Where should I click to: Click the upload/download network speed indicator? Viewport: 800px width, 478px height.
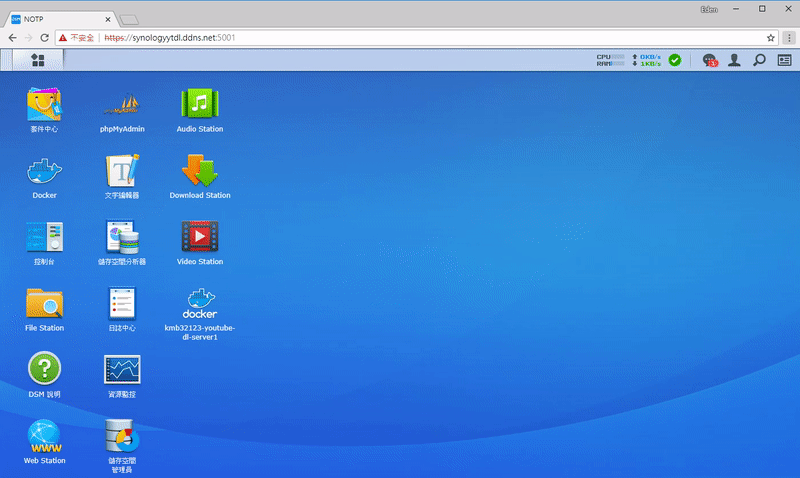(x=646, y=60)
